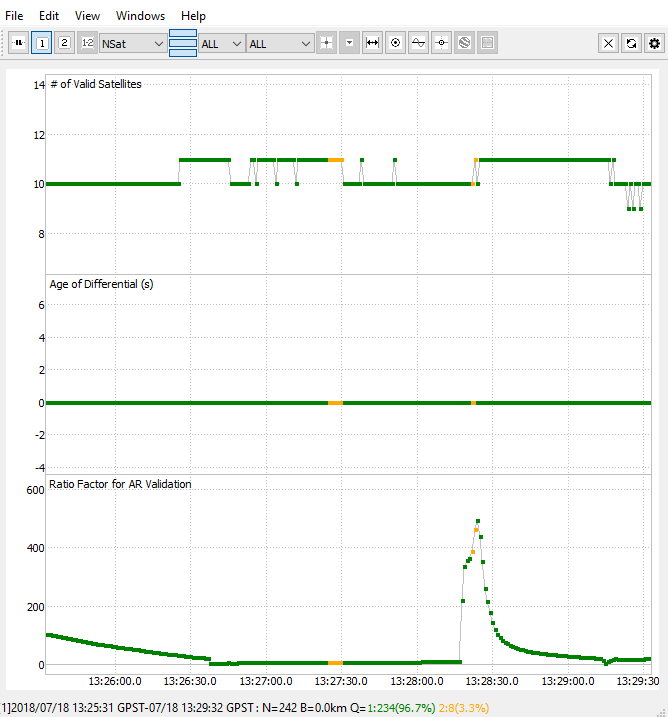Screen dimensions: 668x717
Task: Expand the second ALL dropdown
Action: (x=280, y=44)
